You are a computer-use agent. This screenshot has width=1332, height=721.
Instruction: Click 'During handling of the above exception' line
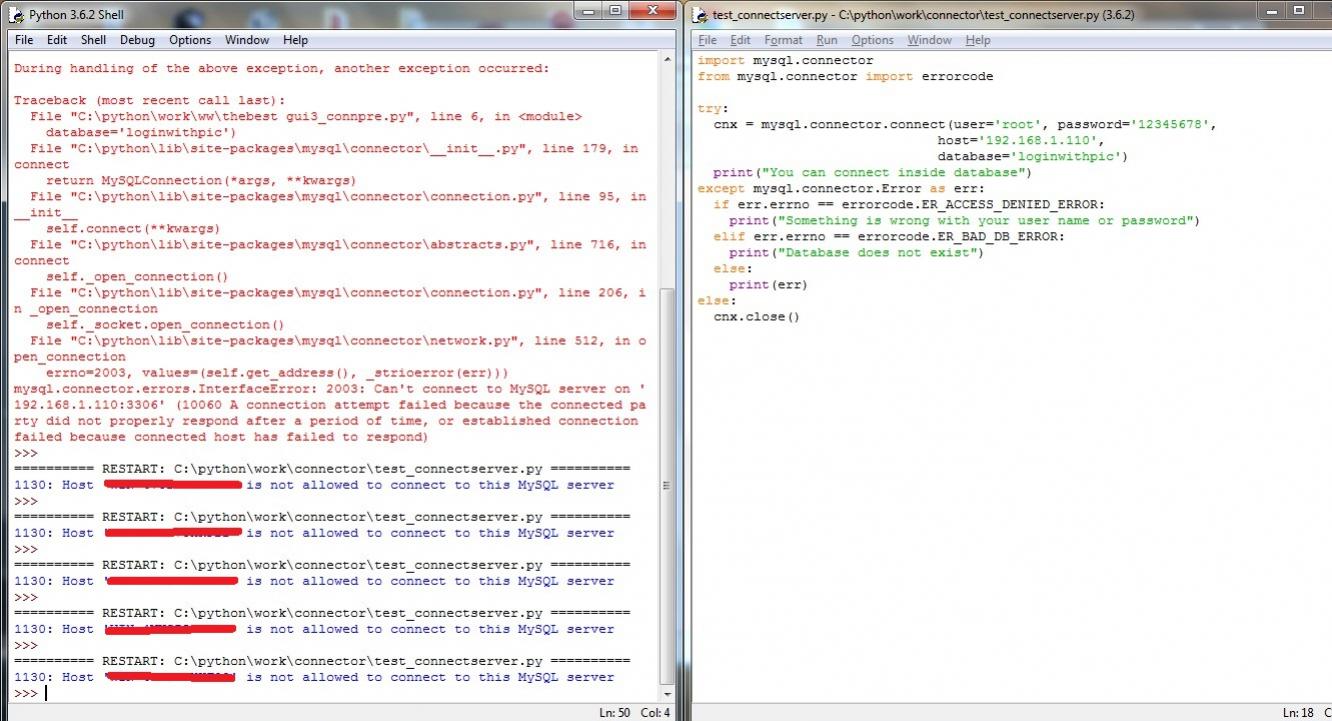281,69
